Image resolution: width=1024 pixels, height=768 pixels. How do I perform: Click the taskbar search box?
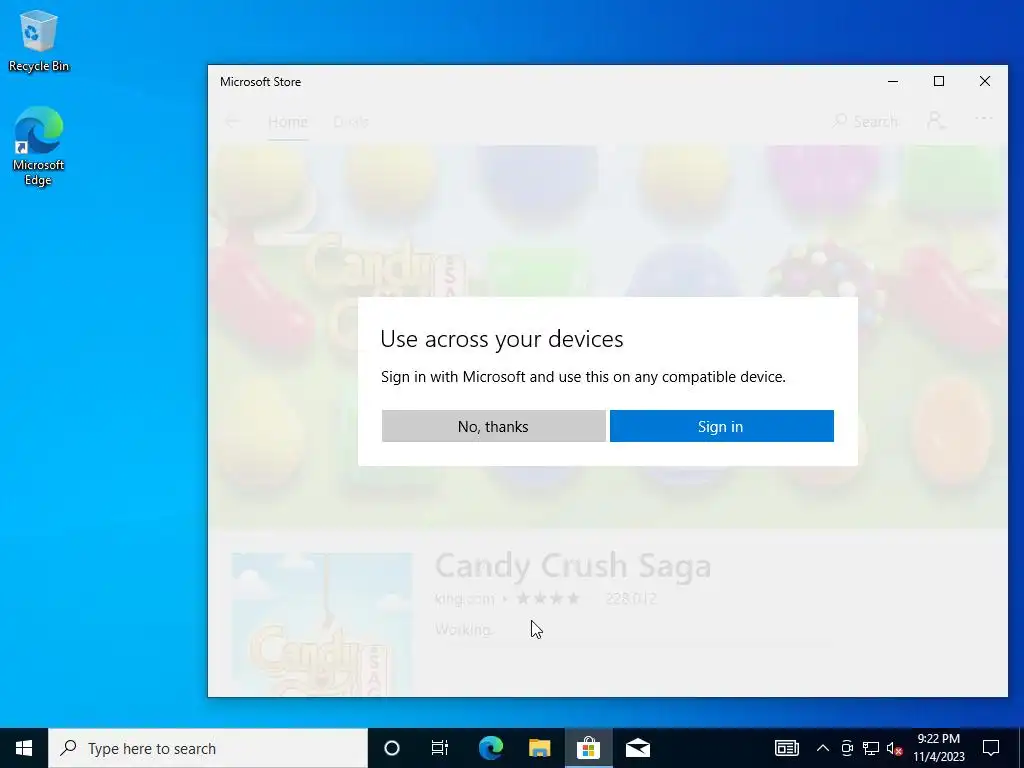click(208, 748)
